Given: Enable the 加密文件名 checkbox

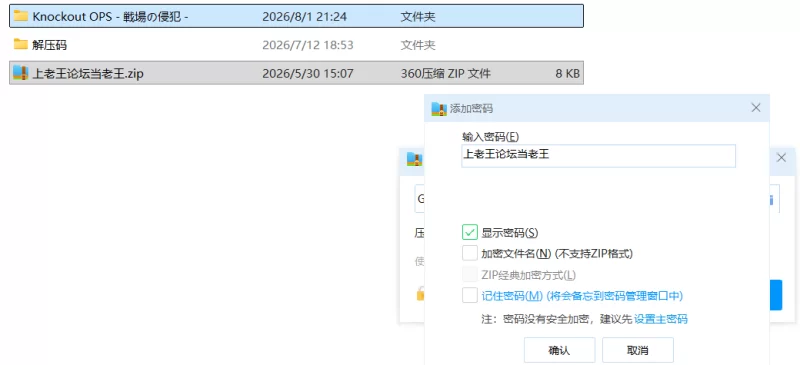Looking at the screenshot, I should 470,253.
